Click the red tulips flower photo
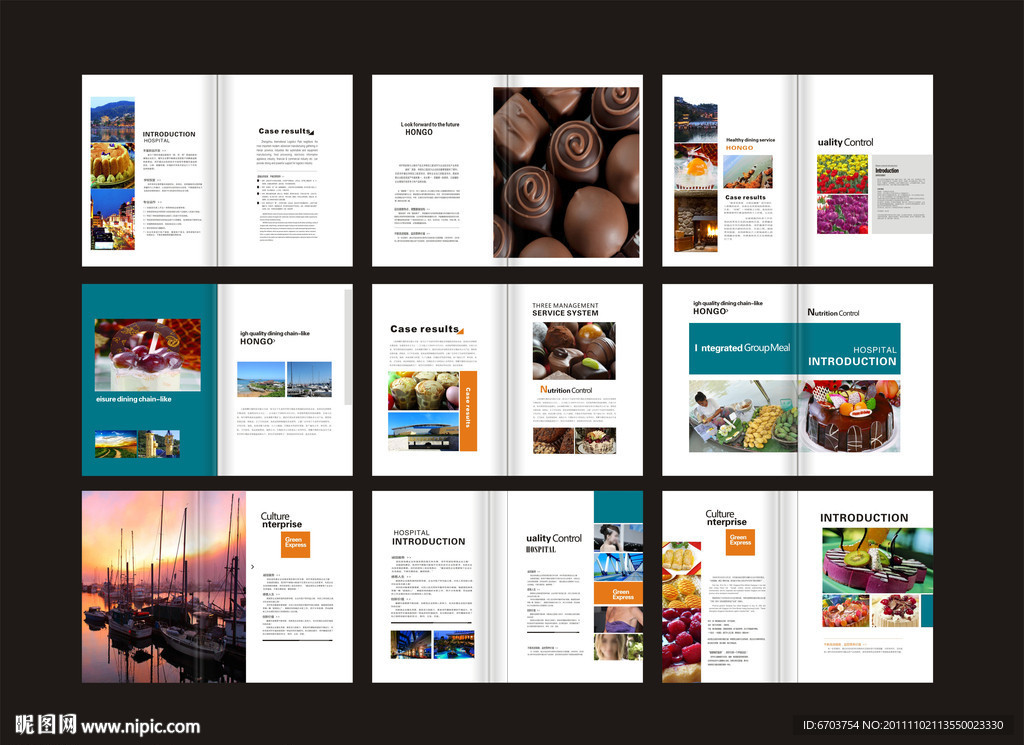 pos(842,174)
